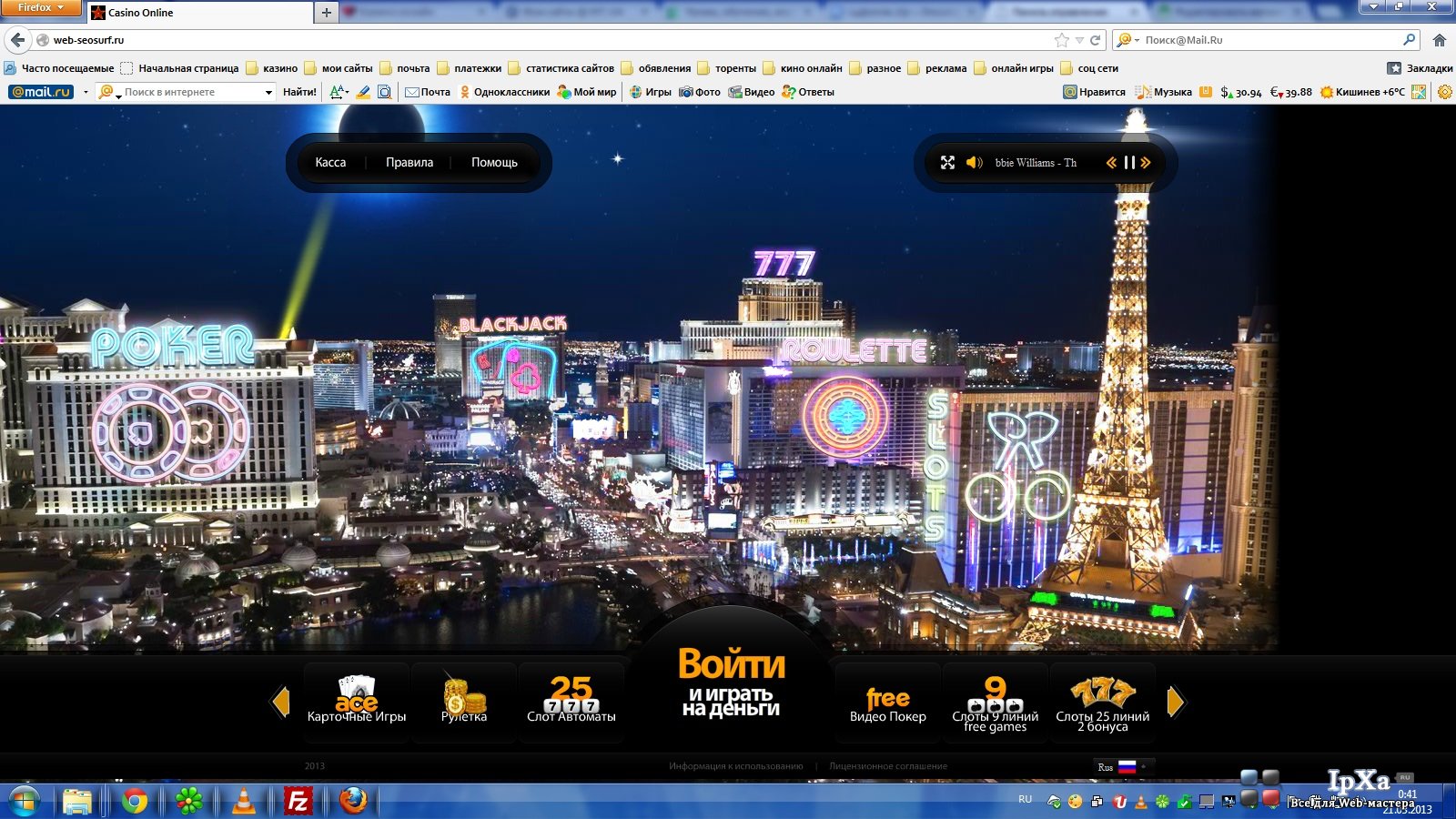
Task: Select Слот Автоматы game category
Action: [x=571, y=702]
